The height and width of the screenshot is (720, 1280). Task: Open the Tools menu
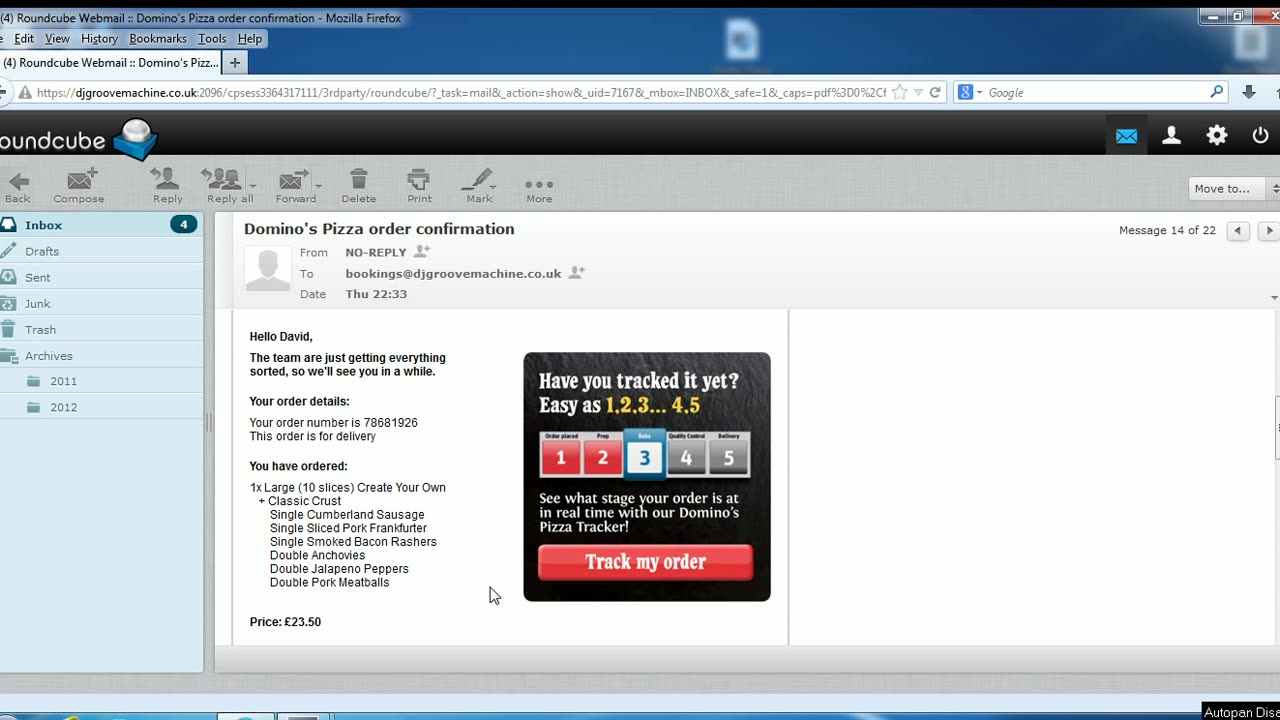click(212, 38)
